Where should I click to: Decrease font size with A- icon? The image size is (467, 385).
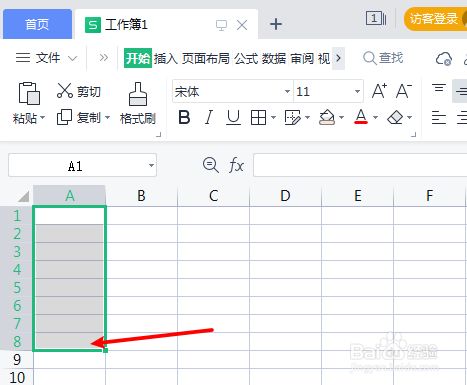(404, 91)
